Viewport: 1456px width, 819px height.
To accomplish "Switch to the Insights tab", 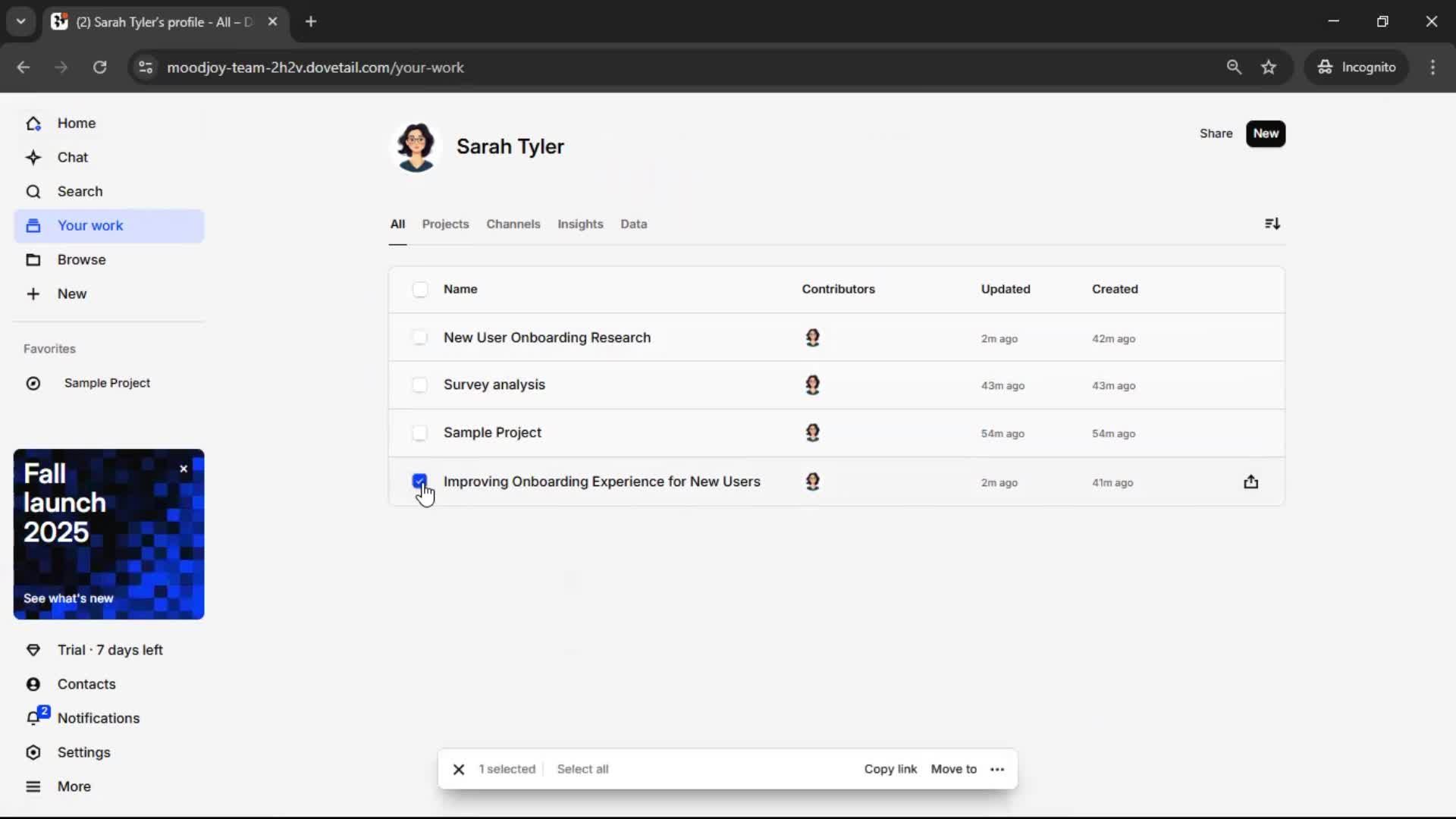I will [580, 224].
